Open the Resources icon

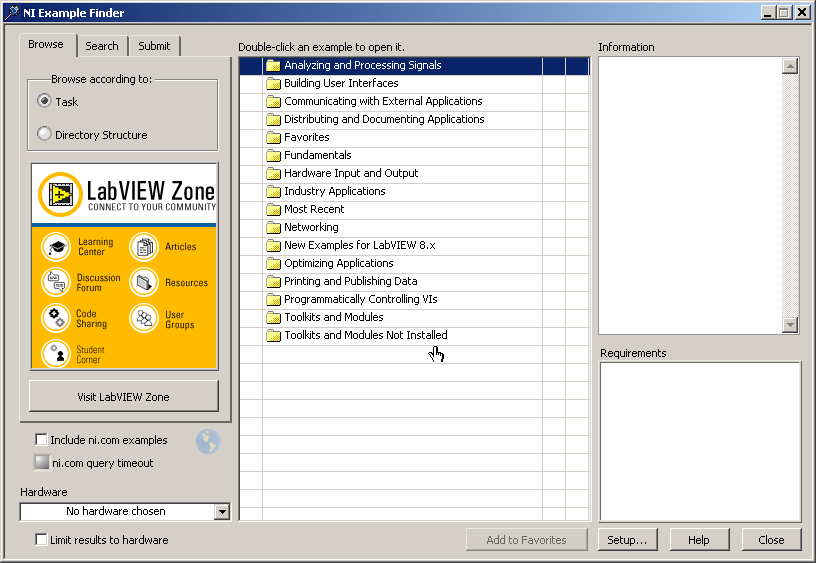[144, 282]
